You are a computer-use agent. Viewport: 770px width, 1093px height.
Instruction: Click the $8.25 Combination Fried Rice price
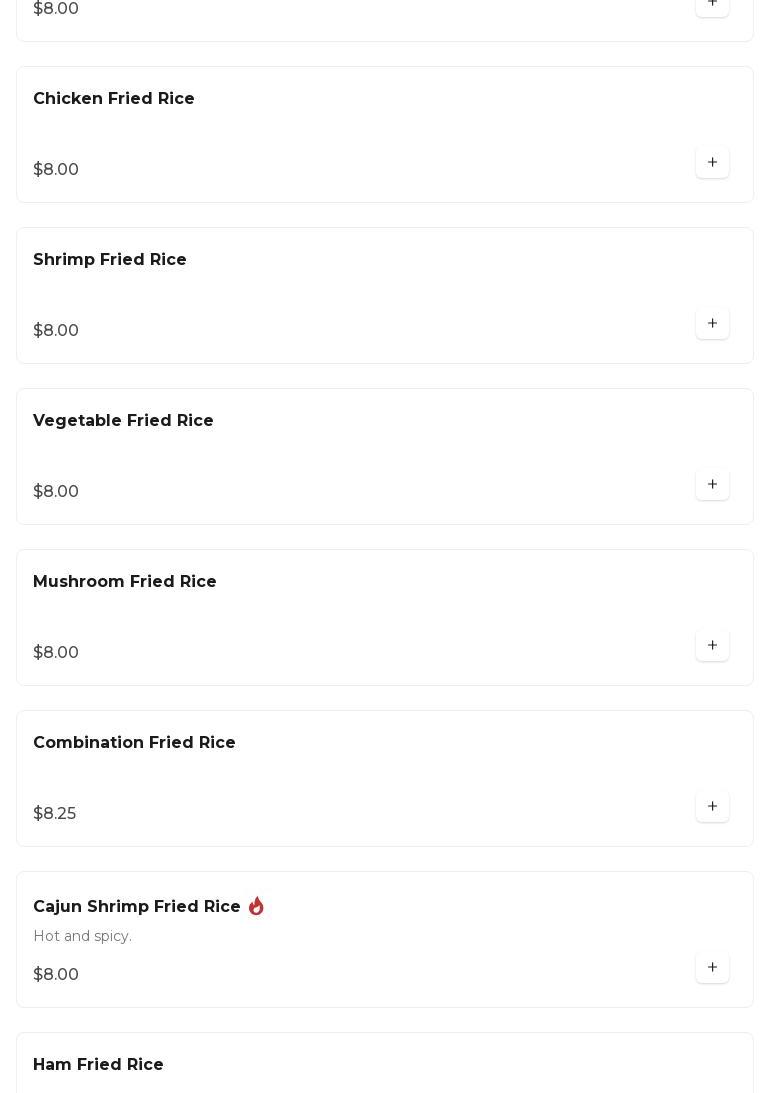[x=55, y=814]
